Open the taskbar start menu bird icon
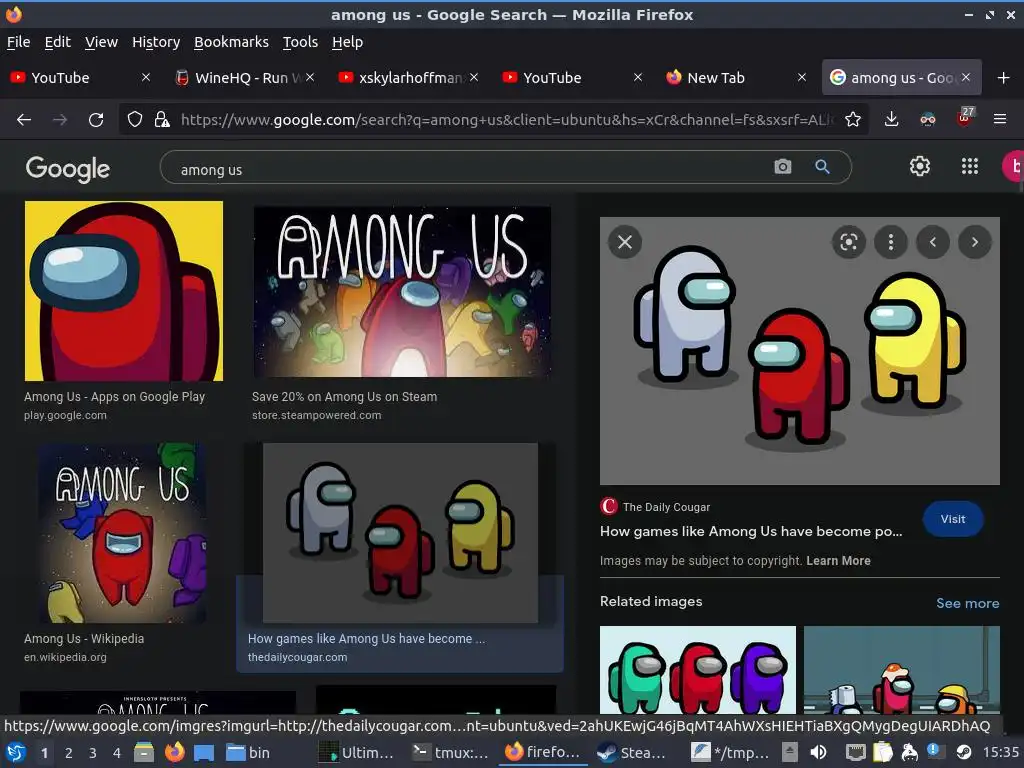 (16, 752)
